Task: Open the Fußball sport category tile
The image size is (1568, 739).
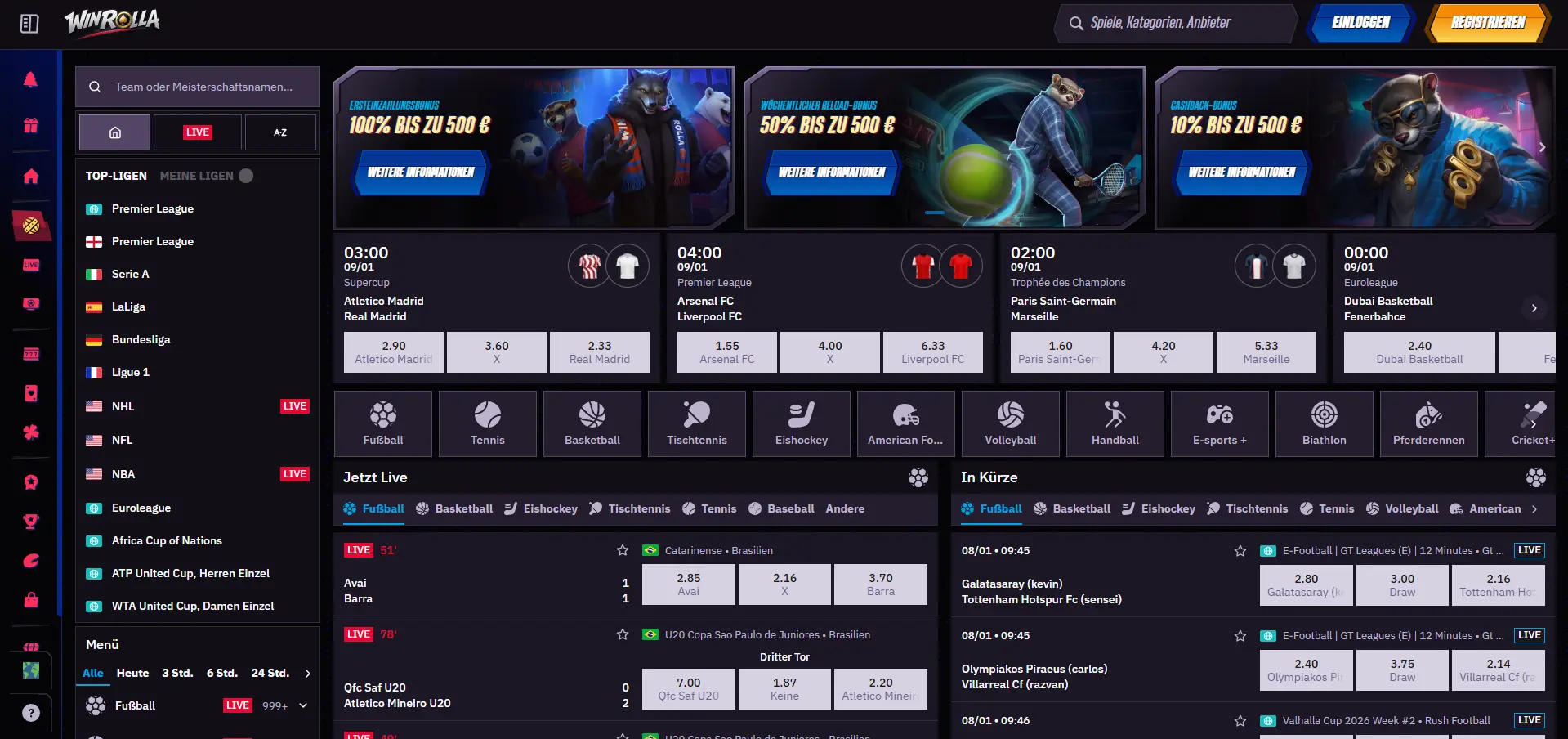Action: pyautogui.click(x=382, y=423)
